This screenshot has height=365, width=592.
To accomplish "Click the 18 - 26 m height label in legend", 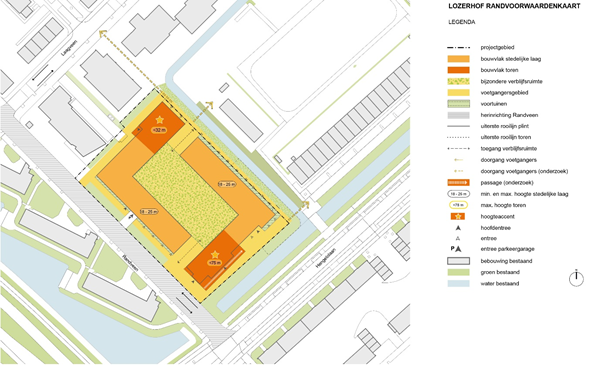I will tap(458, 194).
